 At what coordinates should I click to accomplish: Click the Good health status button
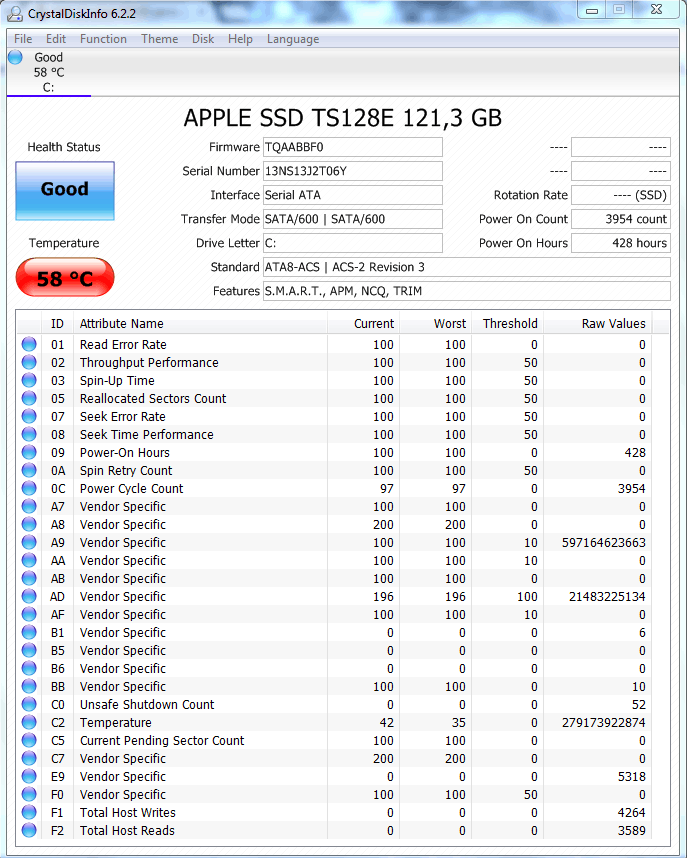point(65,190)
